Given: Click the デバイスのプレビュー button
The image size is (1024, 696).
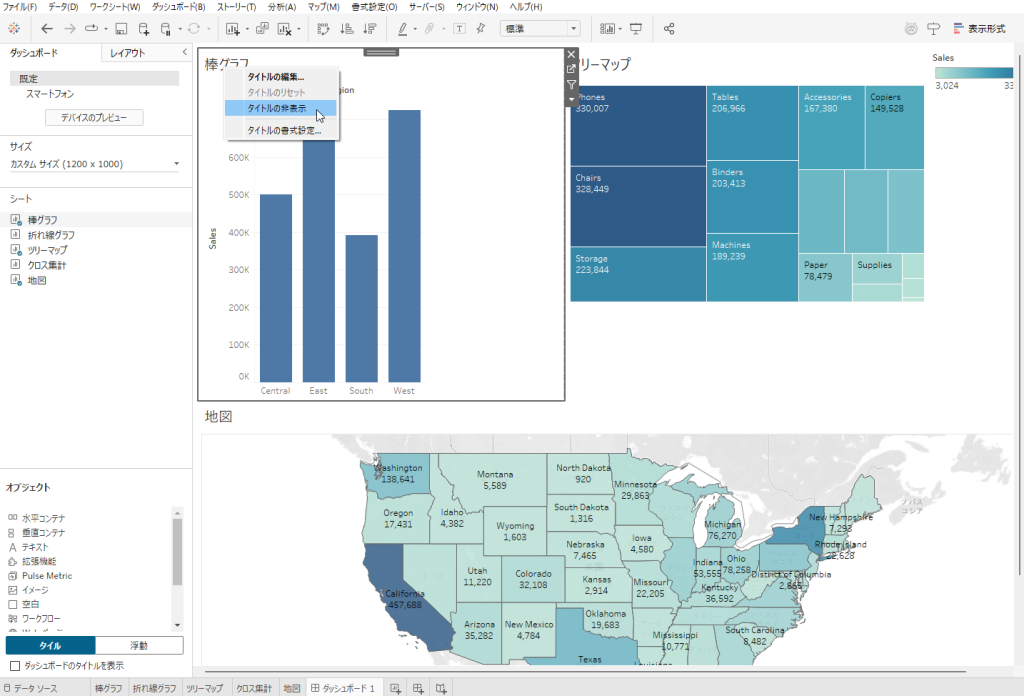Looking at the screenshot, I should [x=94, y=118].
